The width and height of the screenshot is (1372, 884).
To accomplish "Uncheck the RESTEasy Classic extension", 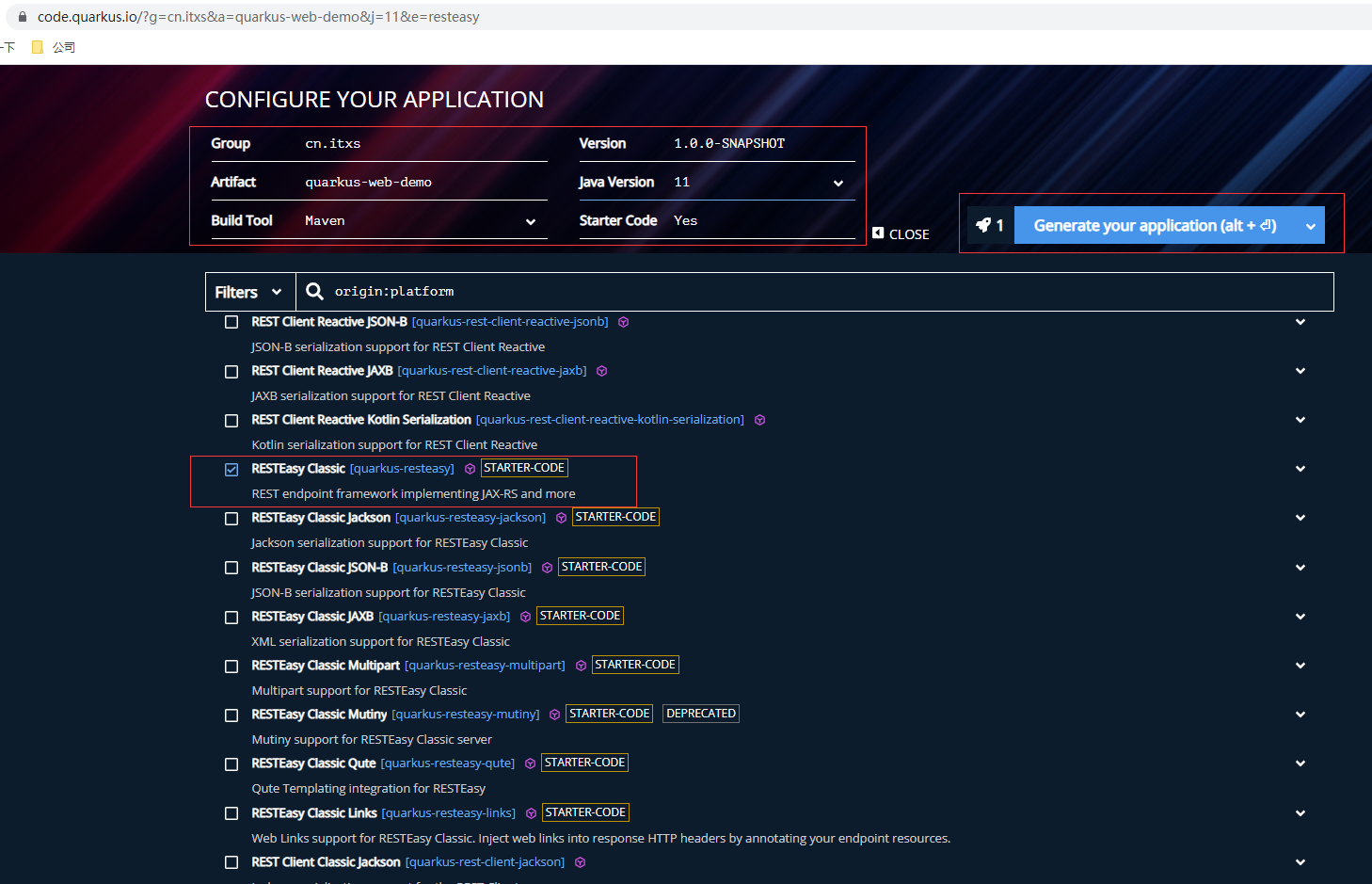I will (x=231, y=469).
